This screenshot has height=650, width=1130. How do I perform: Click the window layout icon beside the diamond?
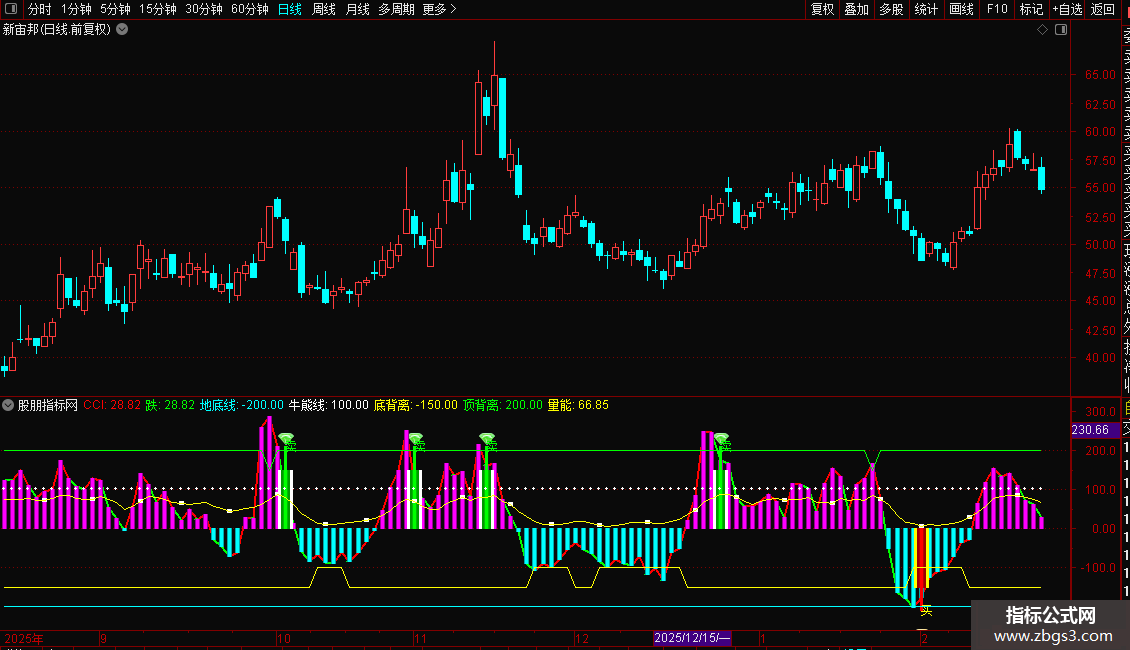coord(1061,29)
